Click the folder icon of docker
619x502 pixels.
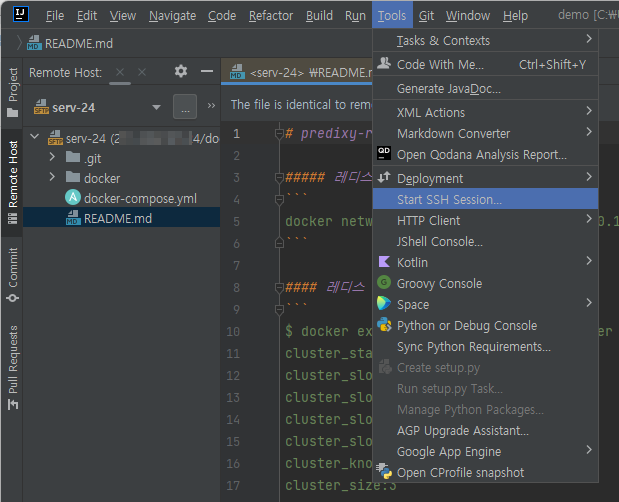[73, 177]
